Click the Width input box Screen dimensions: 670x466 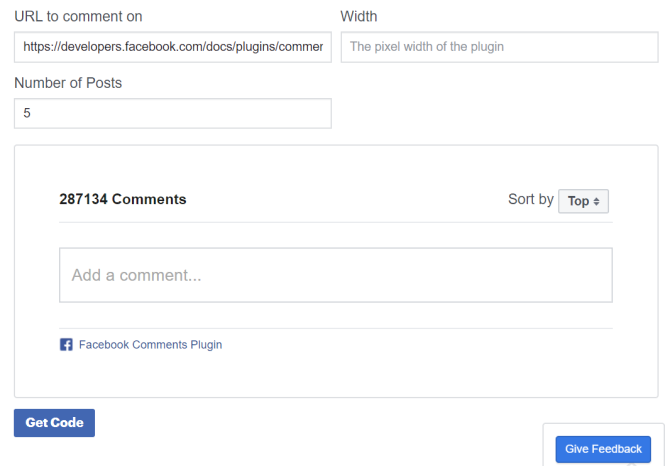498,47
